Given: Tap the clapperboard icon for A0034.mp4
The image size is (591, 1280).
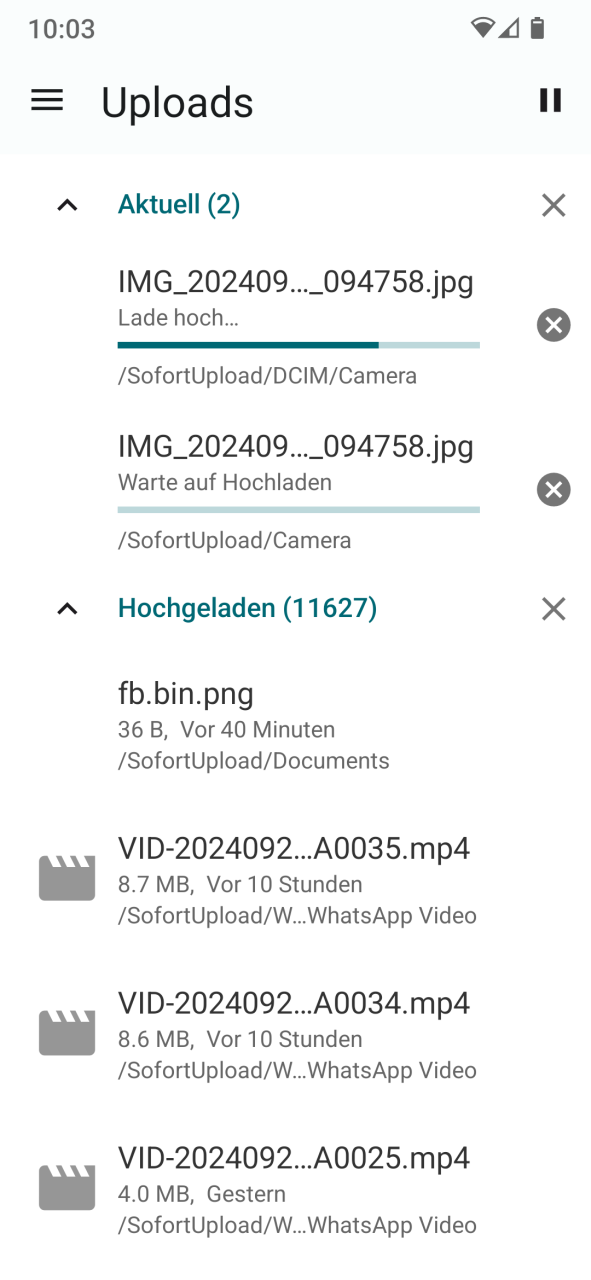Looking at the screenshot, I should 67,1033.
